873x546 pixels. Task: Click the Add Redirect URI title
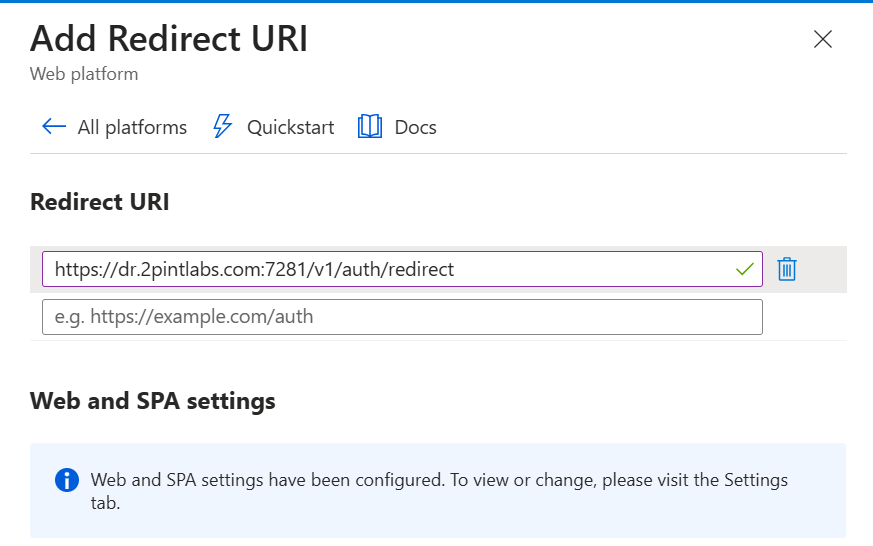[169, 39]
